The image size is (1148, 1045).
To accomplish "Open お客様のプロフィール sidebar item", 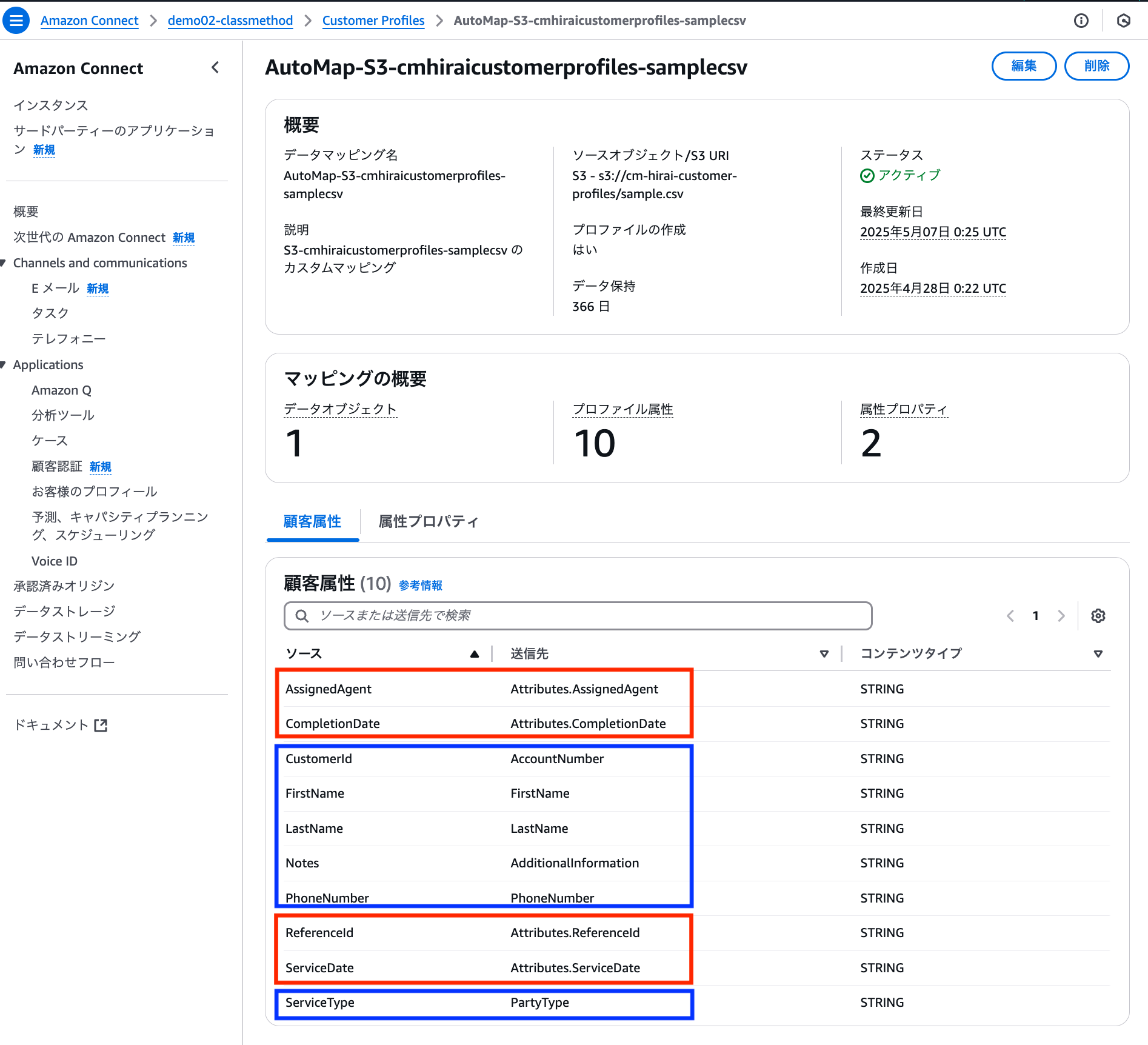I will click(x=95, y=492).
